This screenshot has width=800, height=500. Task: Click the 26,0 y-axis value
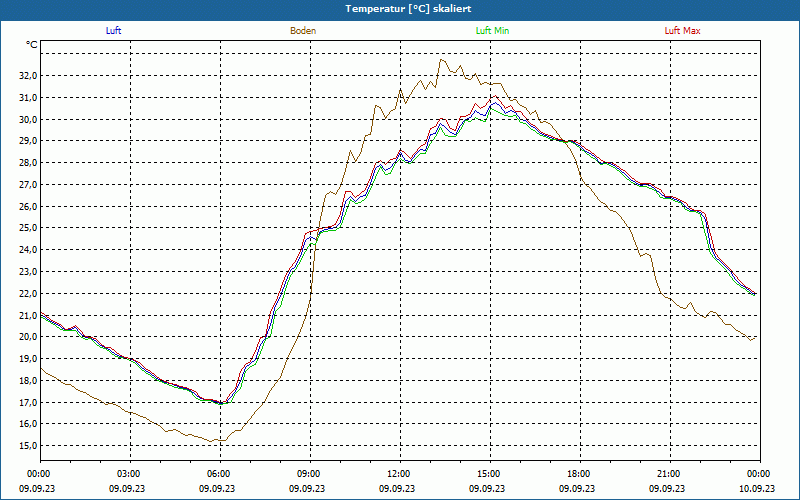tap(27, 207)
